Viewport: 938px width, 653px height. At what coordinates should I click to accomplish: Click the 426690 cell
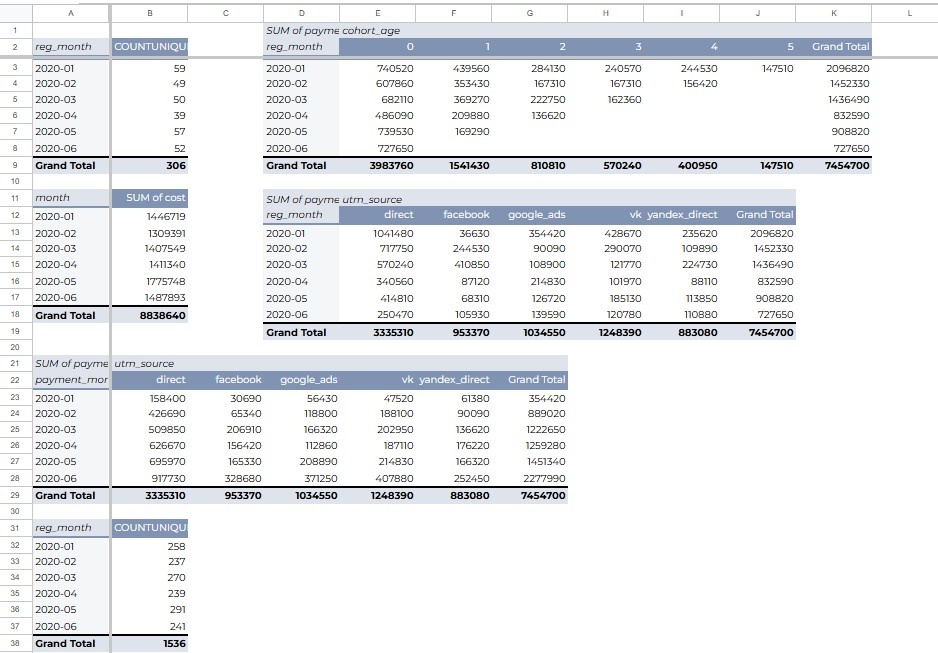(x=150, y=413)
